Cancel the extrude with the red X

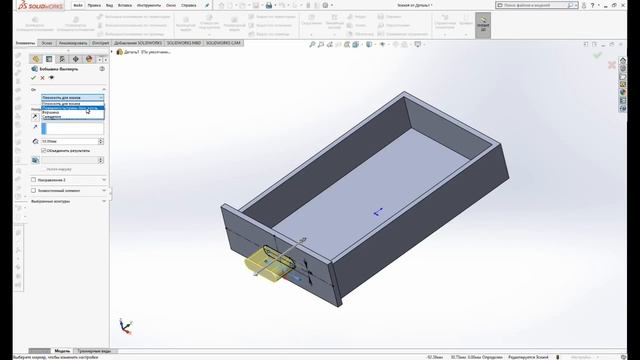point(42,78)
